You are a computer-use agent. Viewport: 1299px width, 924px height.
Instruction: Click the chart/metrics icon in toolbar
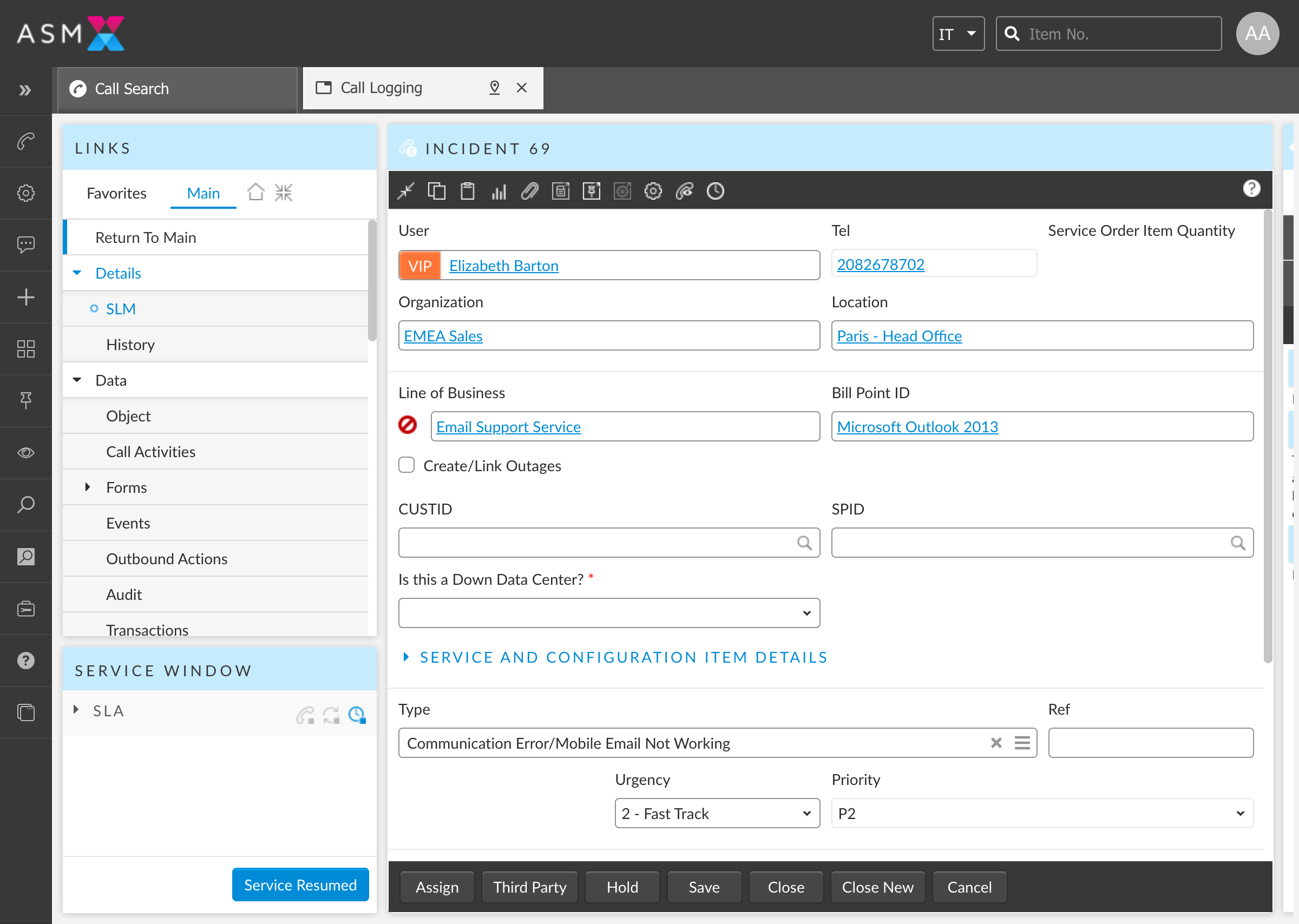(x=497, y=191)
